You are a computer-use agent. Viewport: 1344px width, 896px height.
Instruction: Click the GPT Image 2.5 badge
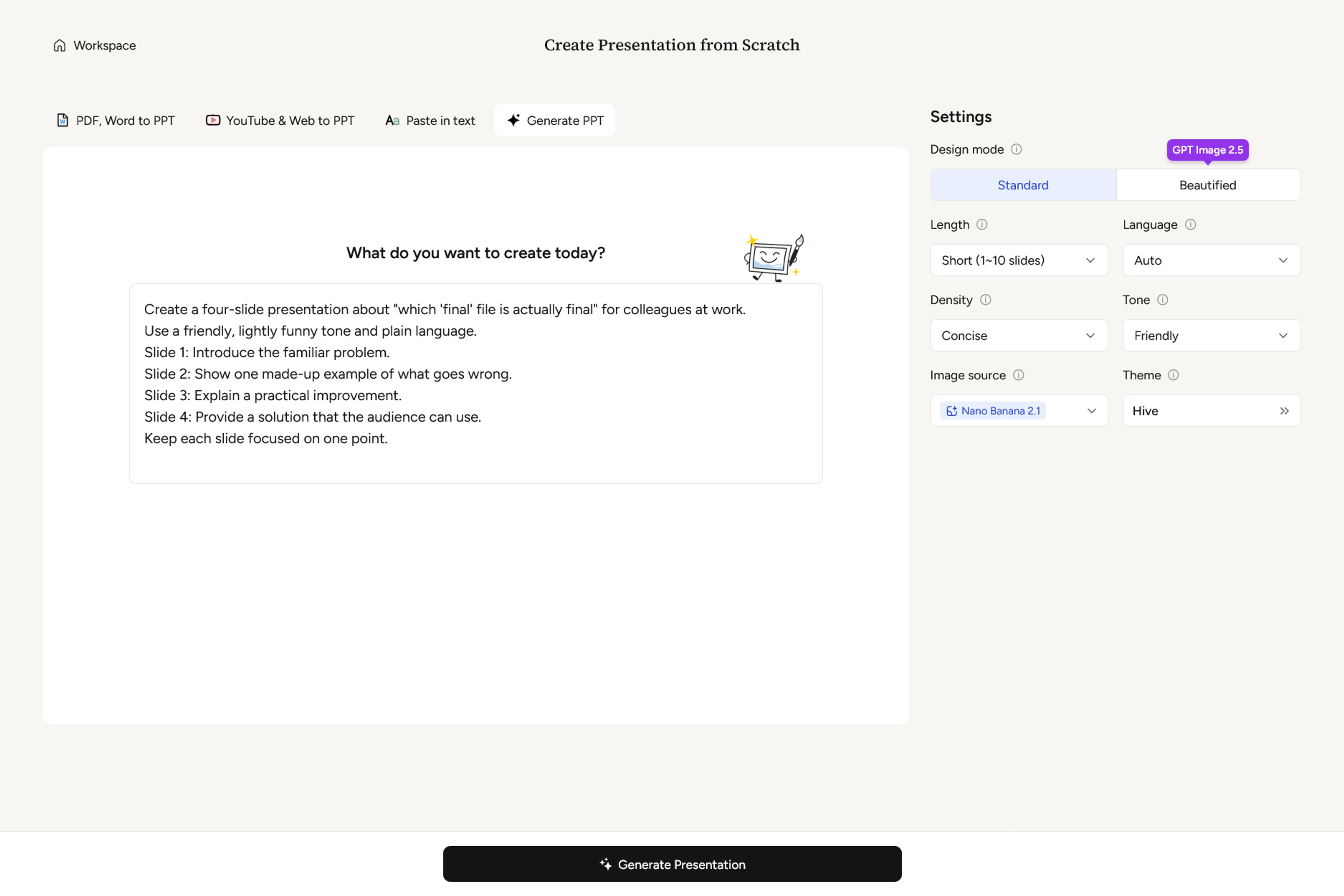(x=1207, y=150)
